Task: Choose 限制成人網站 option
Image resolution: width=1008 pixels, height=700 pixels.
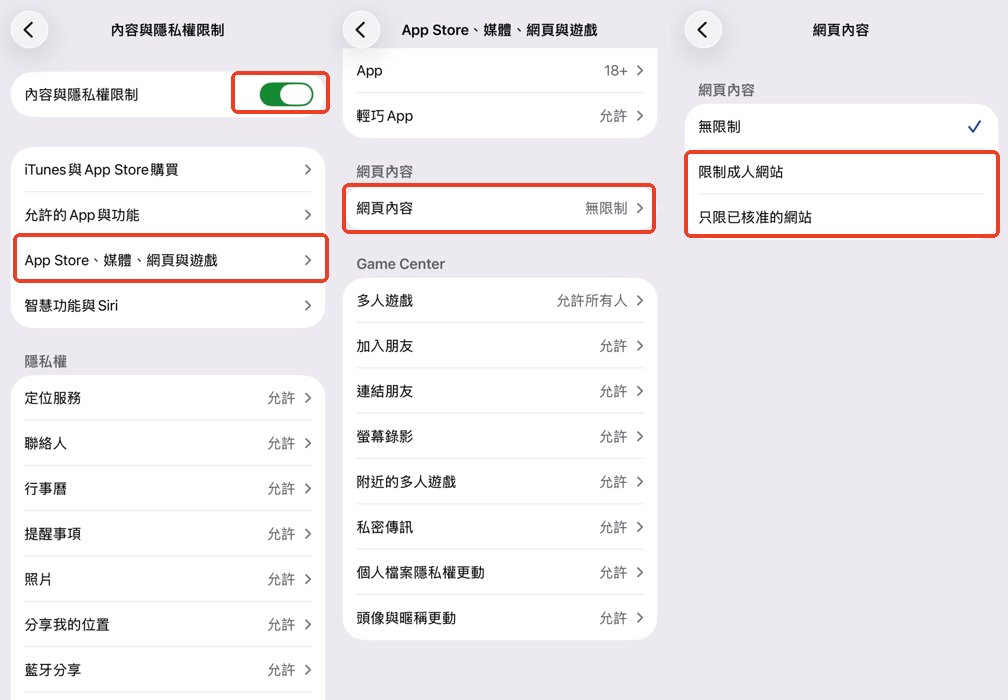Action: point(840,172)
